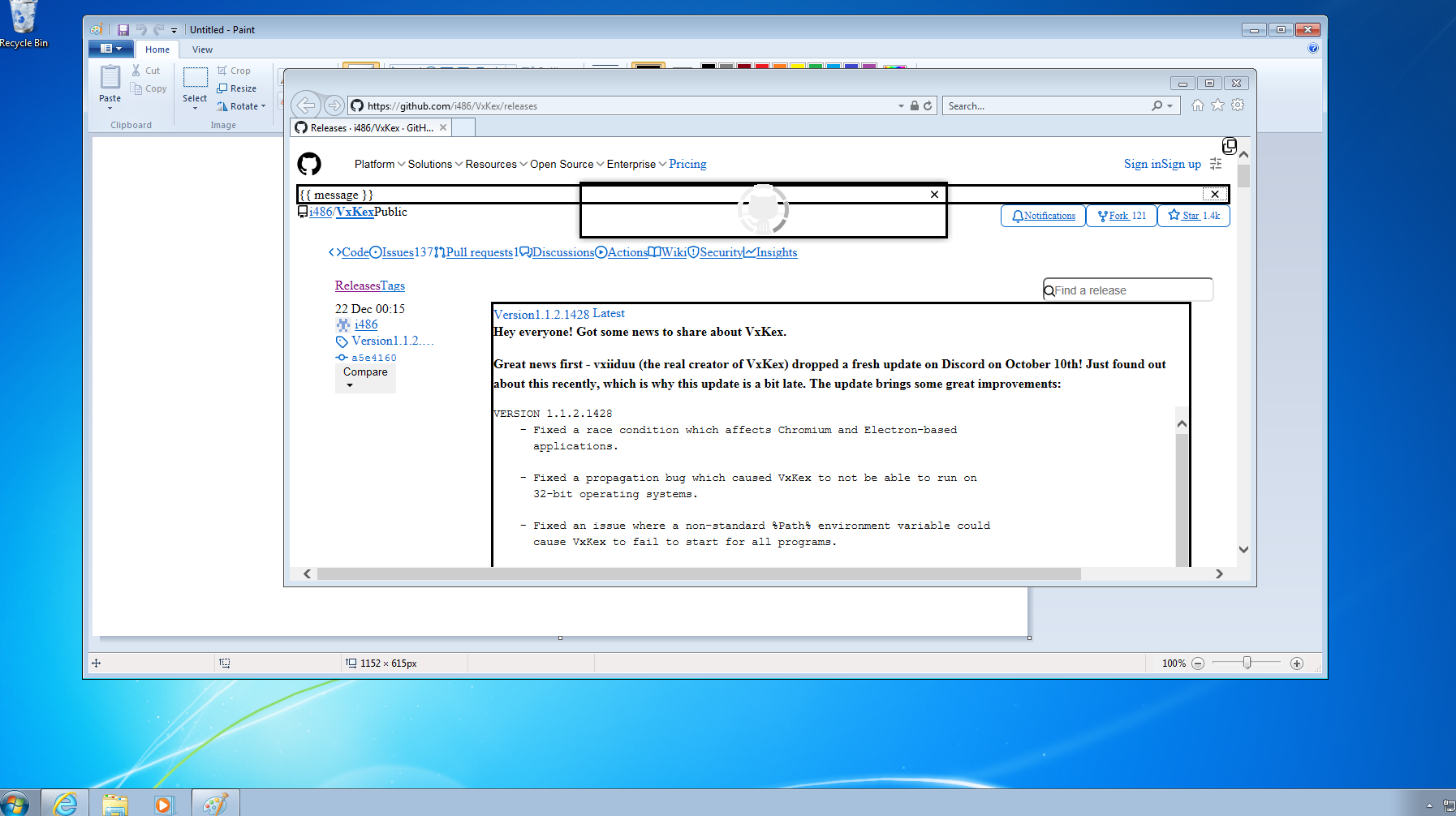This screenshot has width=1456, height=816.
Task: Open the search provider dropdown arrow
Action: pos(1170,106)
